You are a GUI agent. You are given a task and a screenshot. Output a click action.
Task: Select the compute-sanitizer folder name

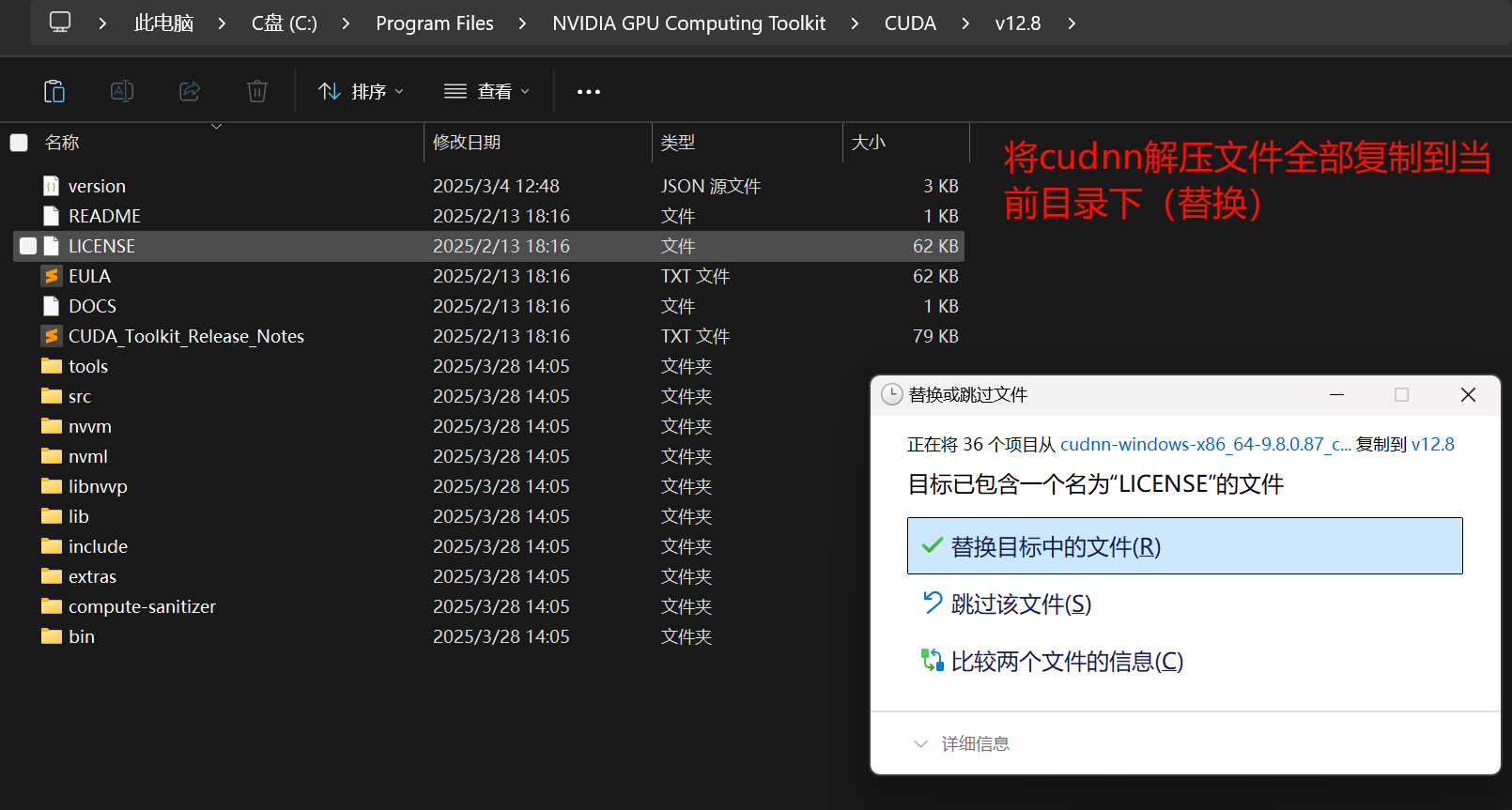click(x=142, y=606)
